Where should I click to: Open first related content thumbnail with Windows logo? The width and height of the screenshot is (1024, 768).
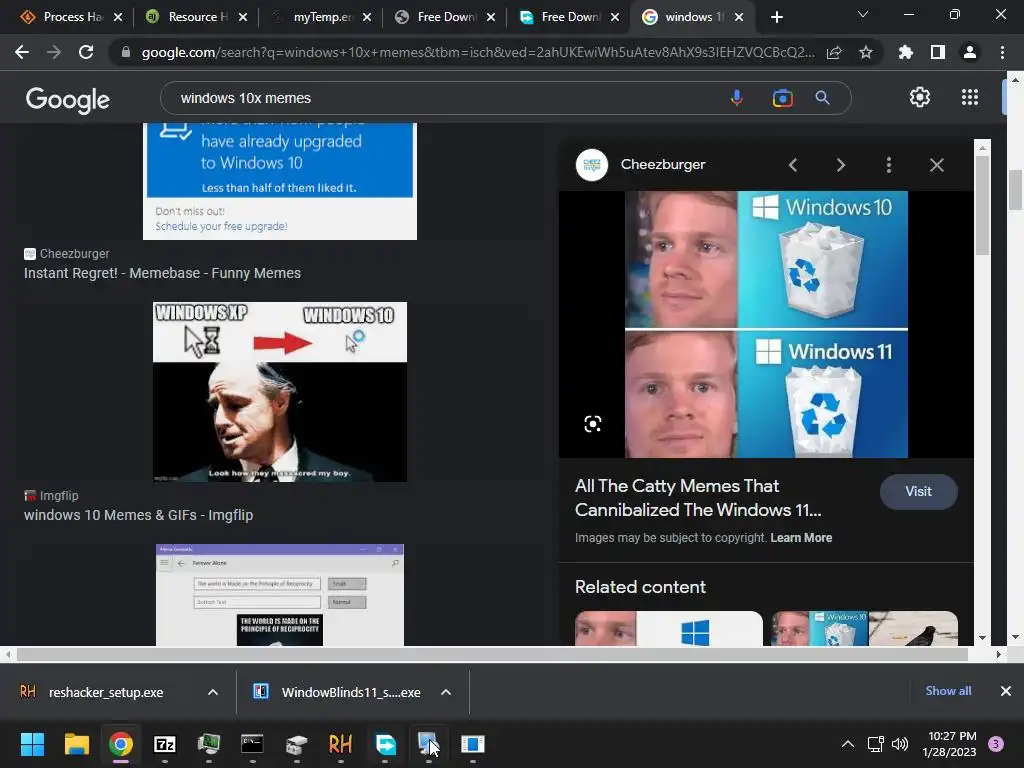(x=669, y=628)
